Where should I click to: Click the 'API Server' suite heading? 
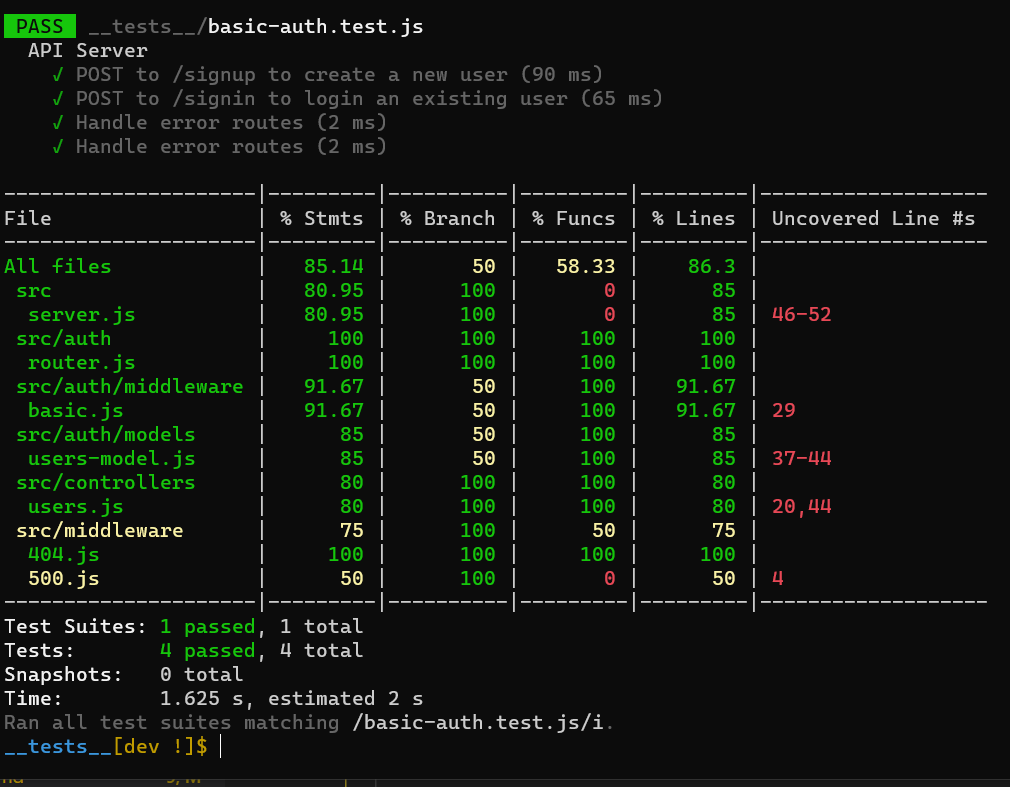[88, 50]
